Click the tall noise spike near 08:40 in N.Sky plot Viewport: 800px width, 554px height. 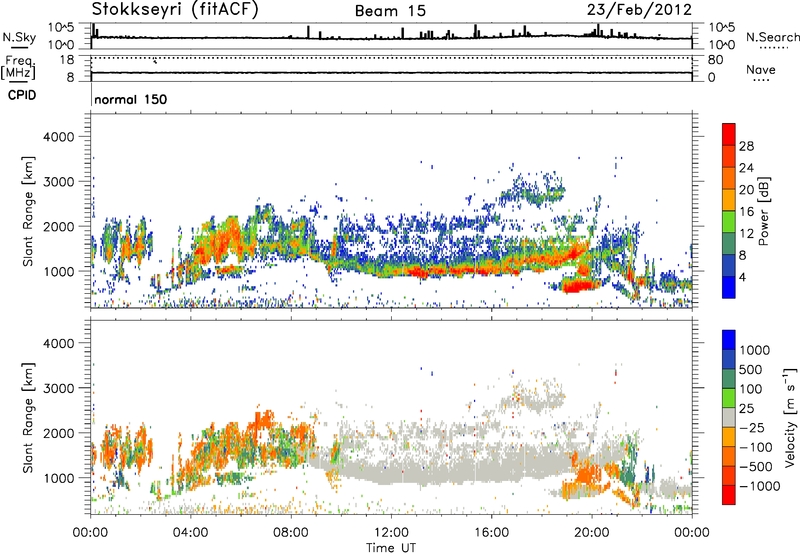click(x=308, y=32)
